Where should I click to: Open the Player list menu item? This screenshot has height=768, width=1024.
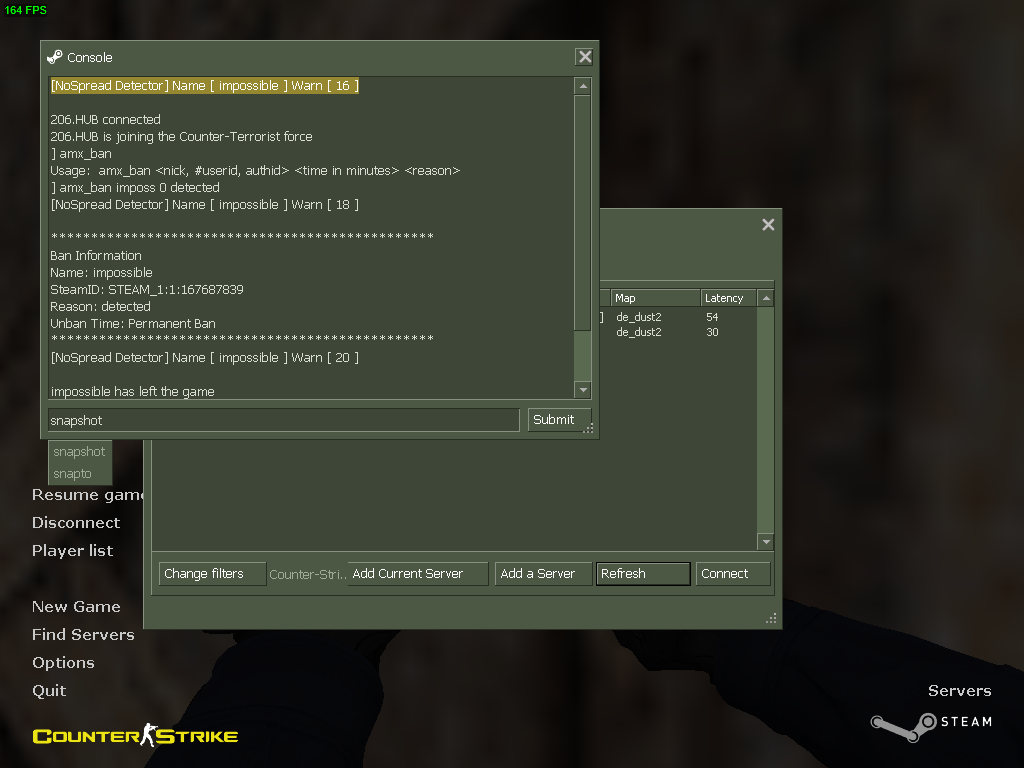point(72,551)
